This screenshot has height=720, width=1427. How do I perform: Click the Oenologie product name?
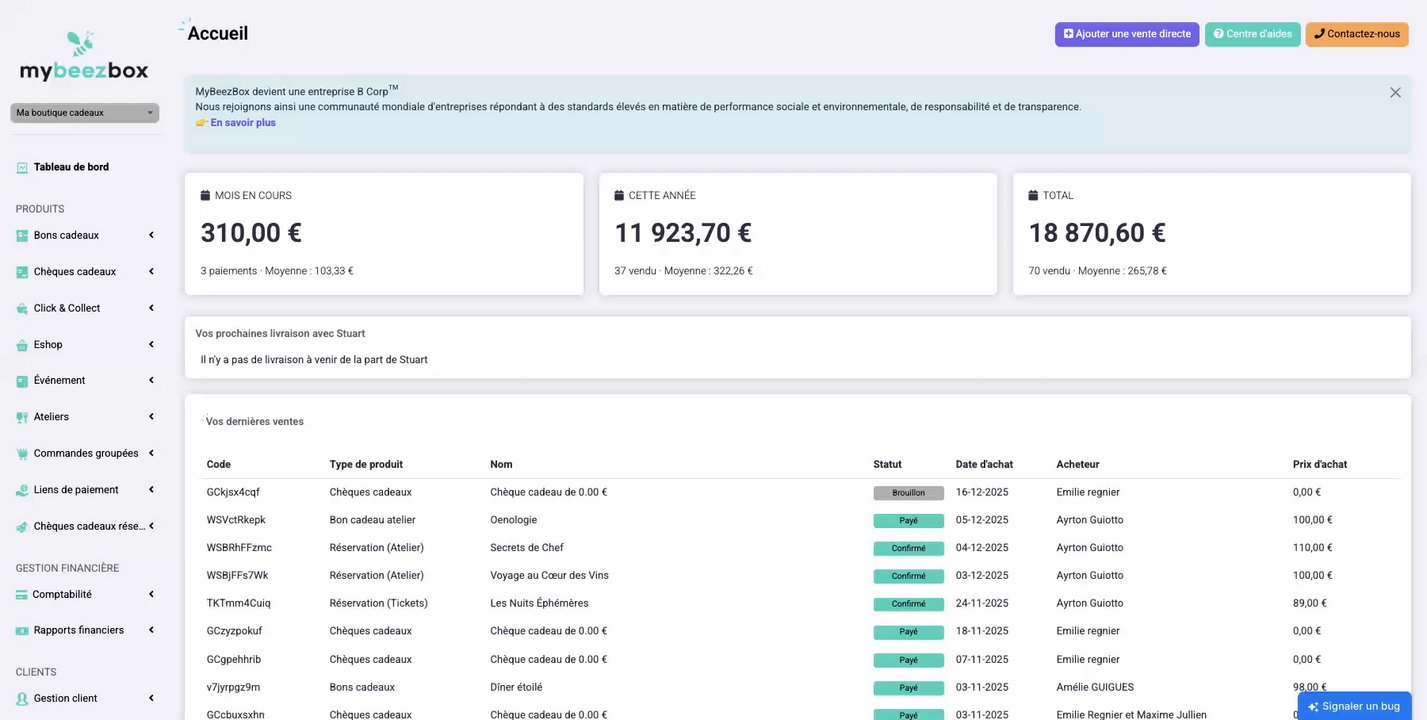(514, 520)
